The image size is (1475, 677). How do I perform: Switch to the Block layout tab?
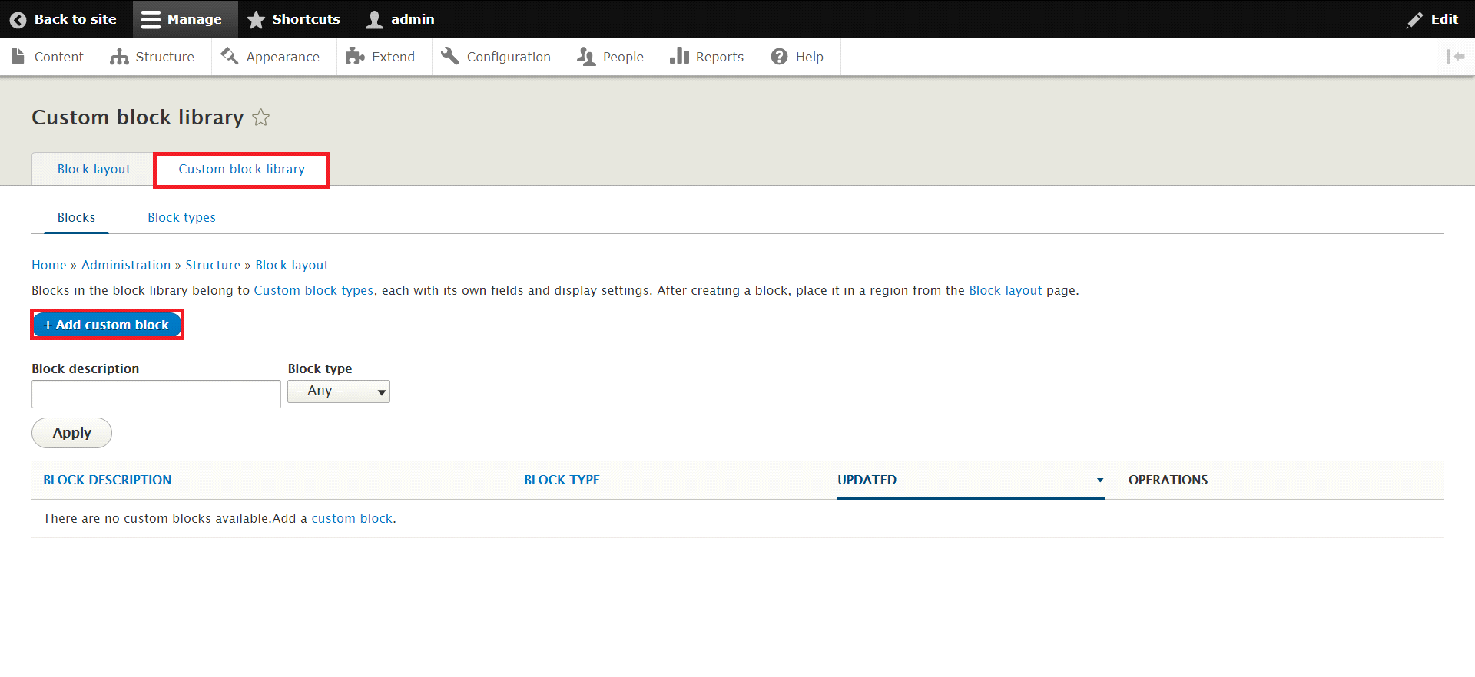pos(93,169)
